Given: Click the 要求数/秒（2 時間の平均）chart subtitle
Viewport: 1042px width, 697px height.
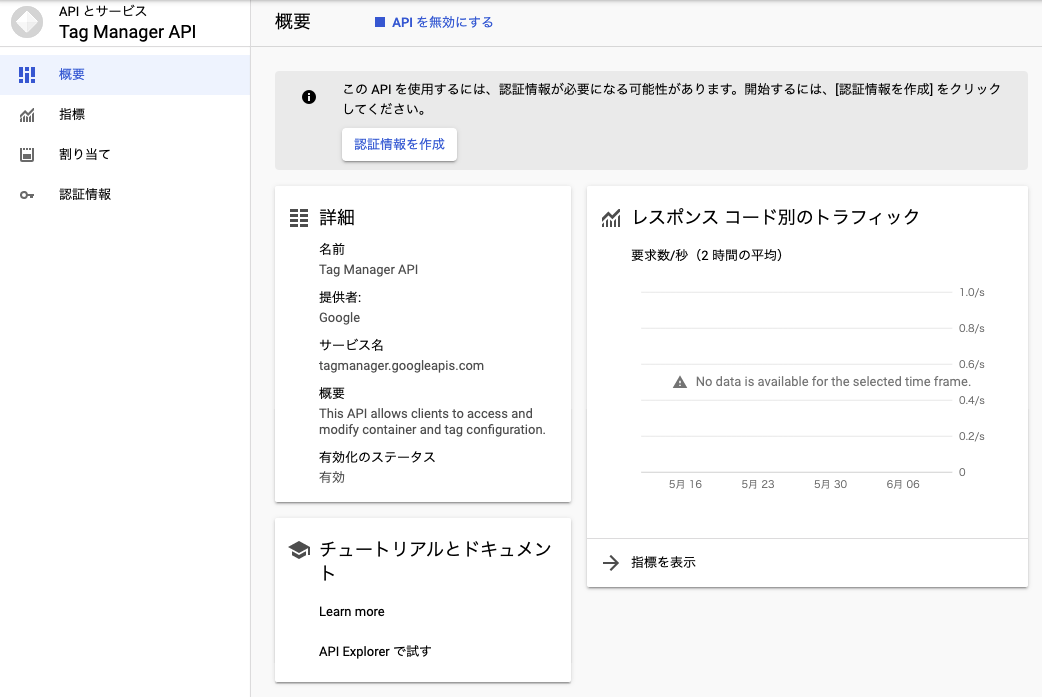Looking at the screenshot, I should coord(706,255).
